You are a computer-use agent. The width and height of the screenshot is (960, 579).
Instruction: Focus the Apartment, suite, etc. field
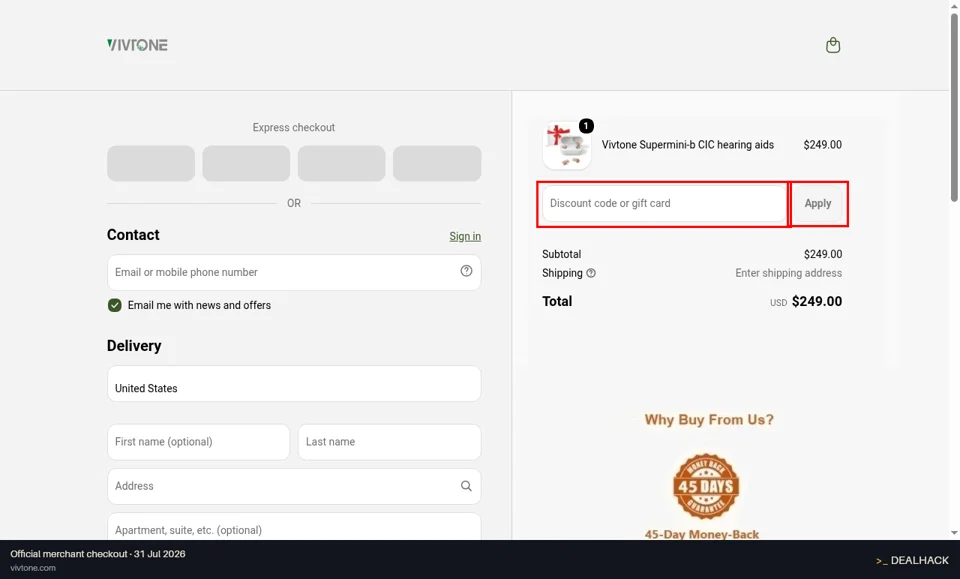(294, 527)
